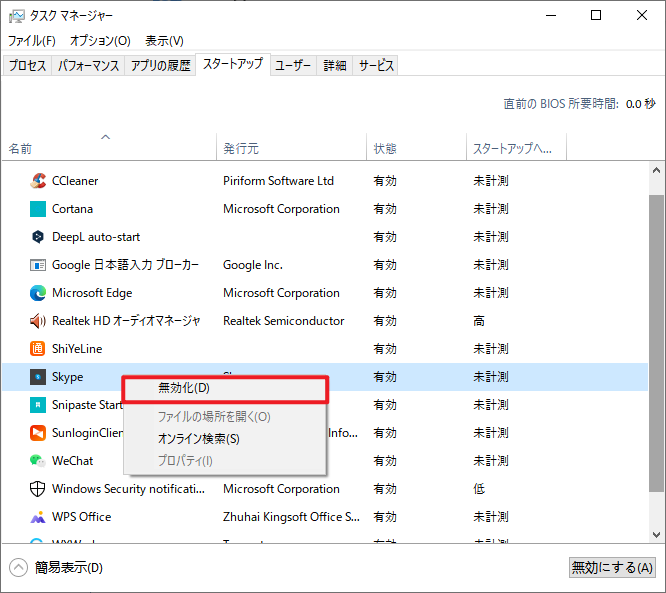The height and width of the screenshot is (593, 666).
Task: Sort by the スタートアップへ... column header
Action: [516, 147]
